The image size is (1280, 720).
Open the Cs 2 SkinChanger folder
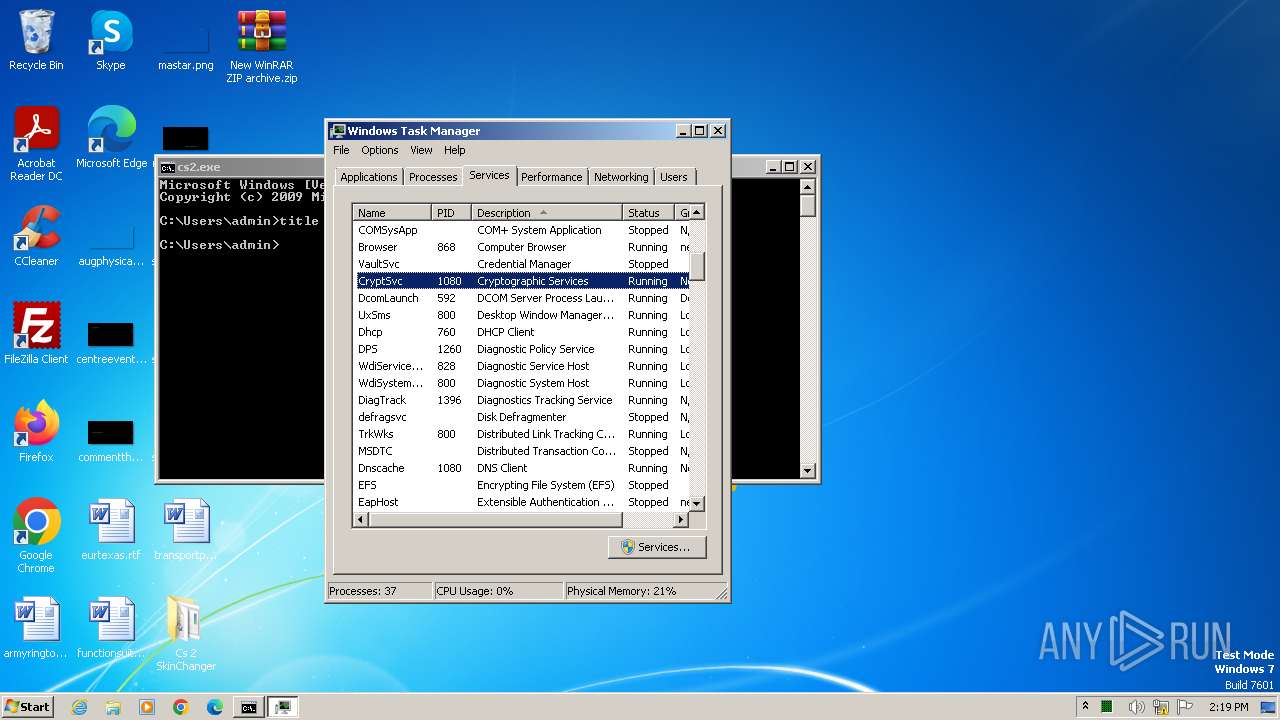pos(186,634)
